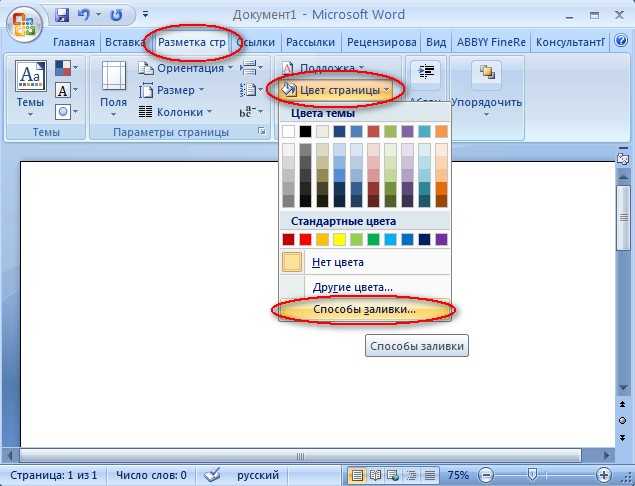Switch to the Рассылки tab
This screenshot has height=486, width=635.
click(311, 42)
